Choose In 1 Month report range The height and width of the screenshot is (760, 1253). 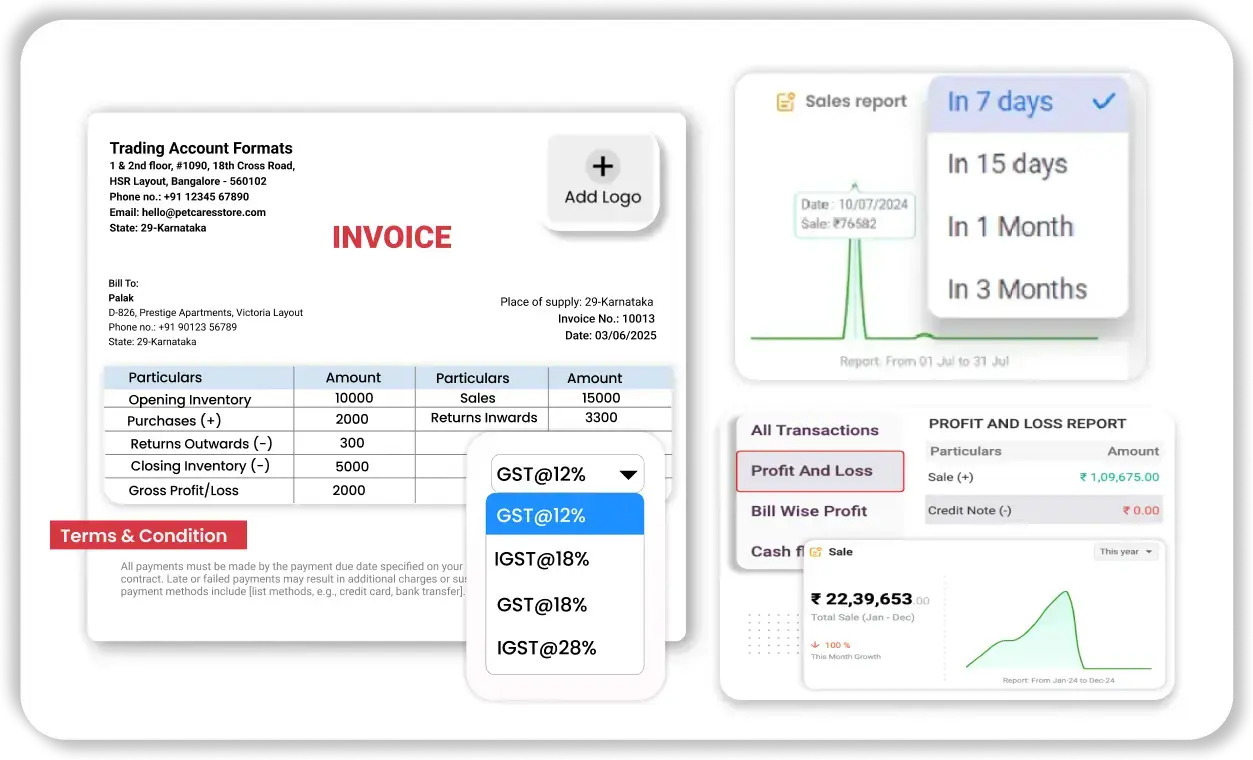1010,227
